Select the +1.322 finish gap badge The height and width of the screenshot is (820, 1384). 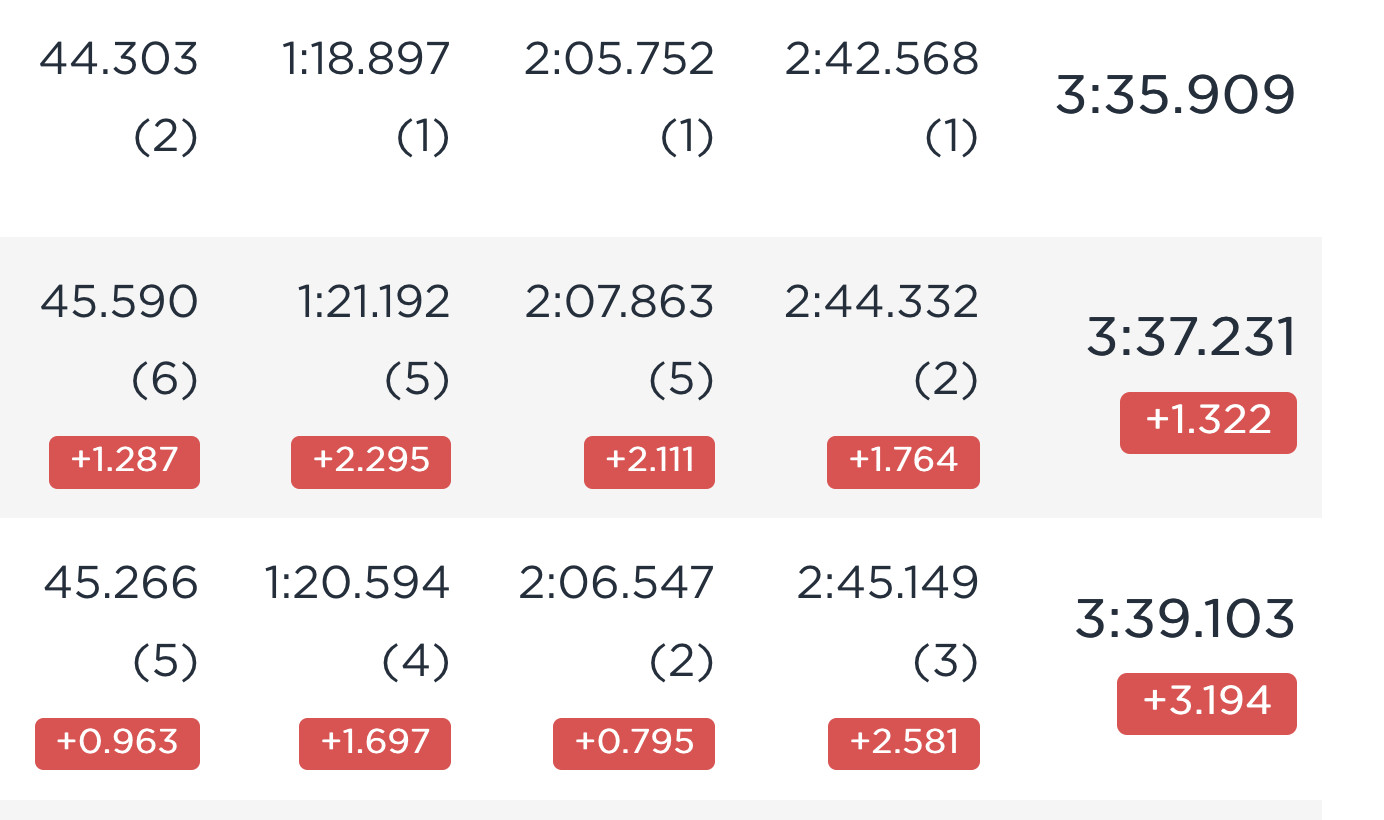point(1208,423)
